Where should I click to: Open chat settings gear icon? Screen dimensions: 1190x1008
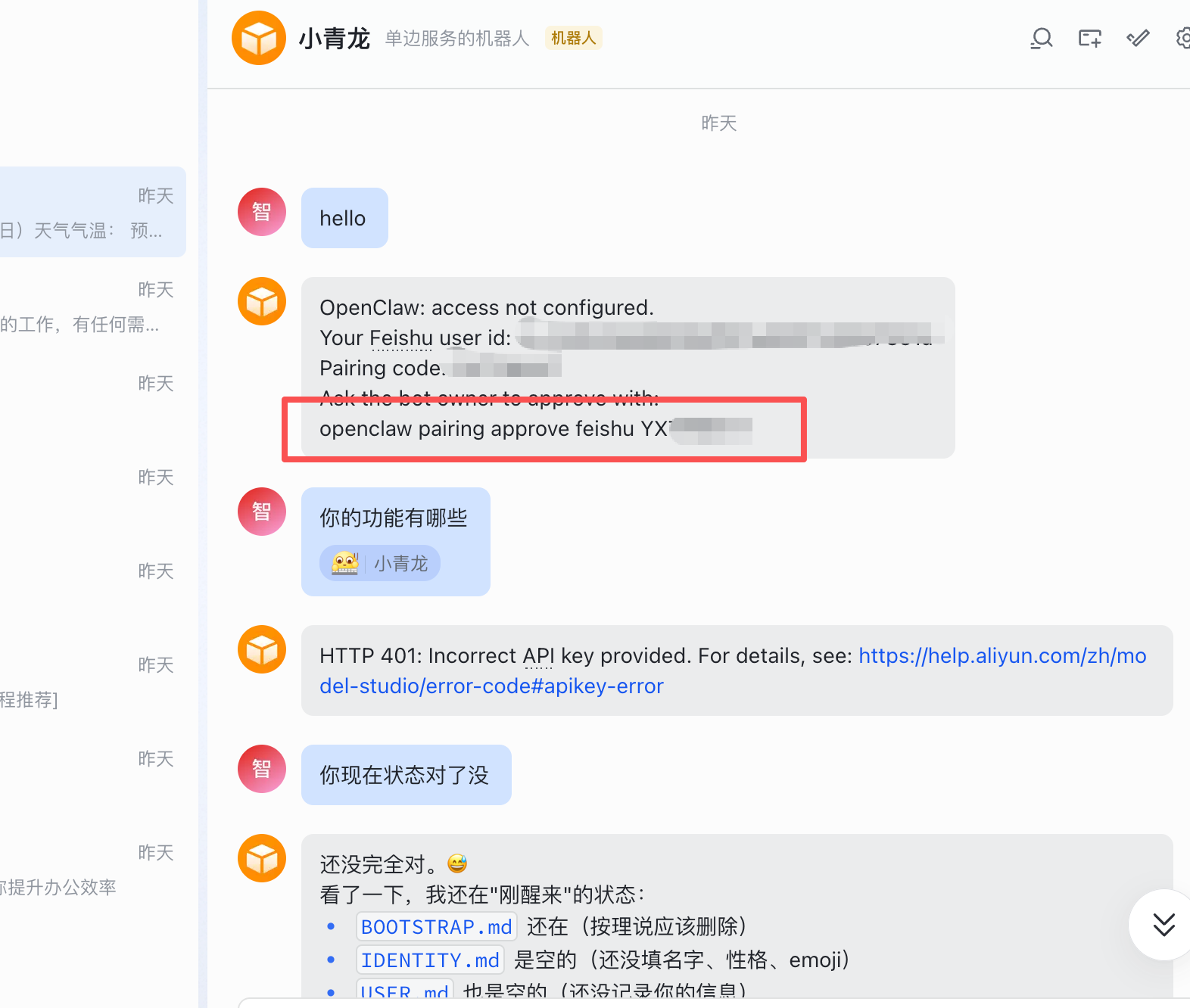[x=1182, y=38]
